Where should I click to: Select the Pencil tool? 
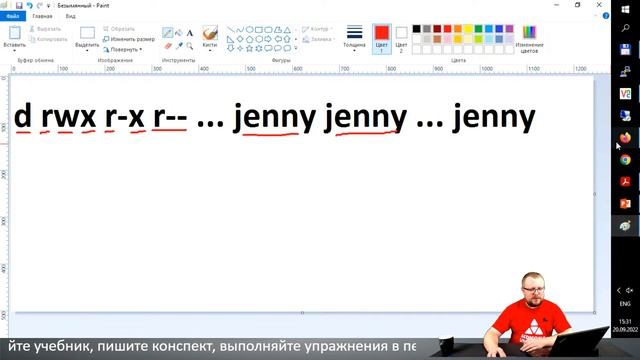pyautogui.click(x=167, y=33)
